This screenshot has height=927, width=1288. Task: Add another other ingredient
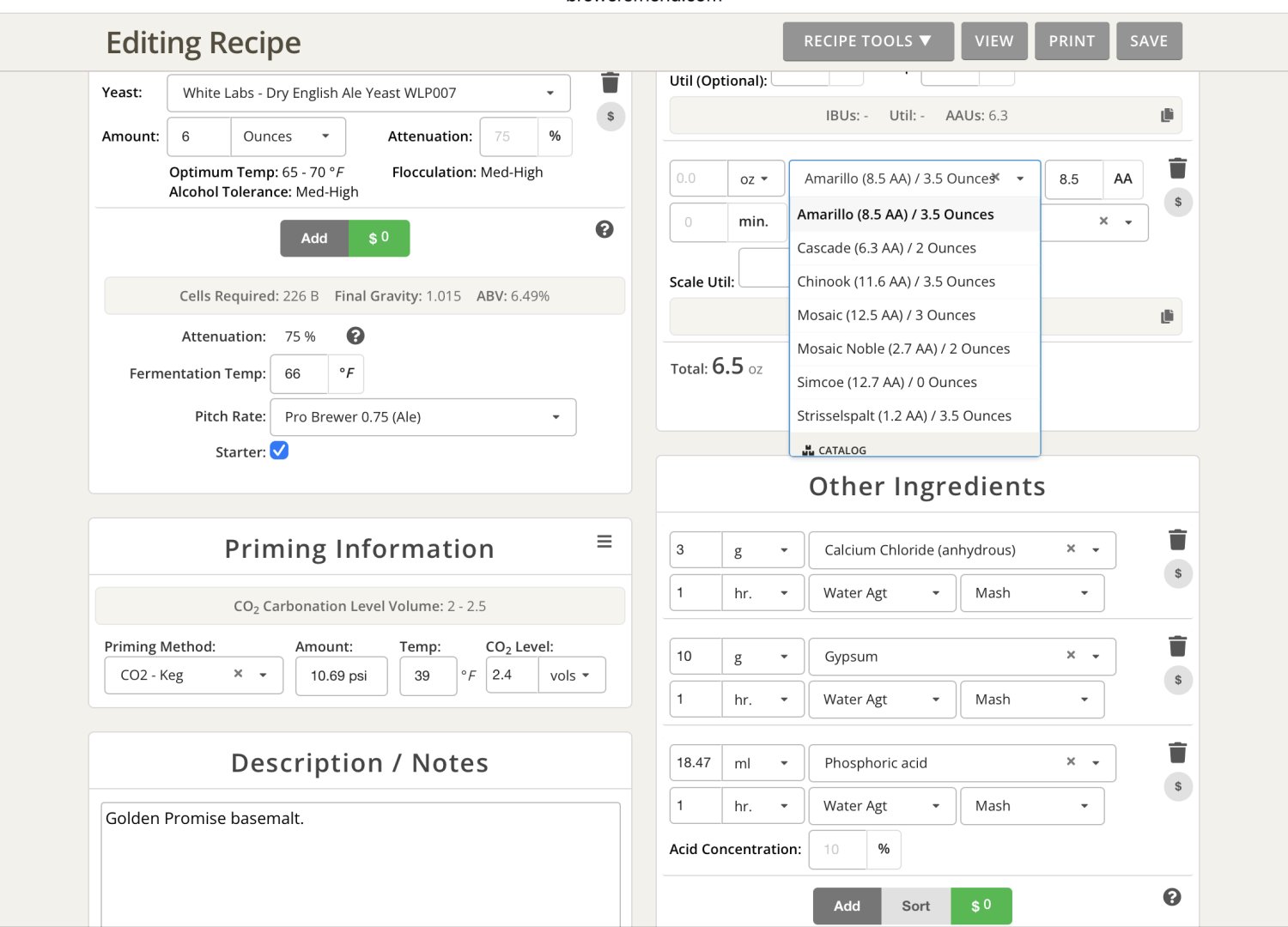coord(847,906)
